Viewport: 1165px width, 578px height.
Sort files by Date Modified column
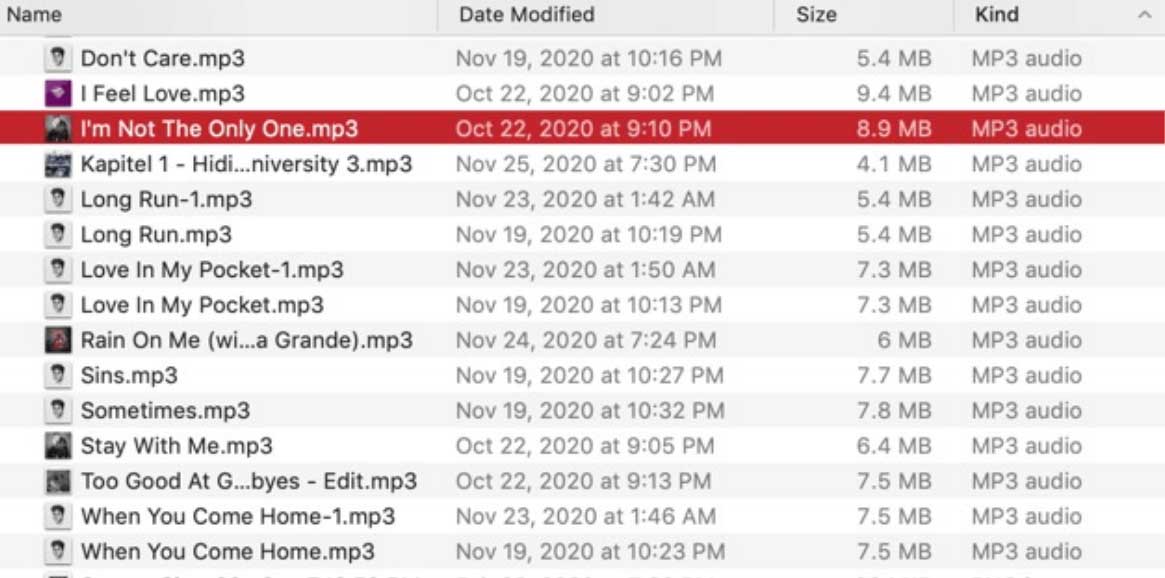coord(526,15)
